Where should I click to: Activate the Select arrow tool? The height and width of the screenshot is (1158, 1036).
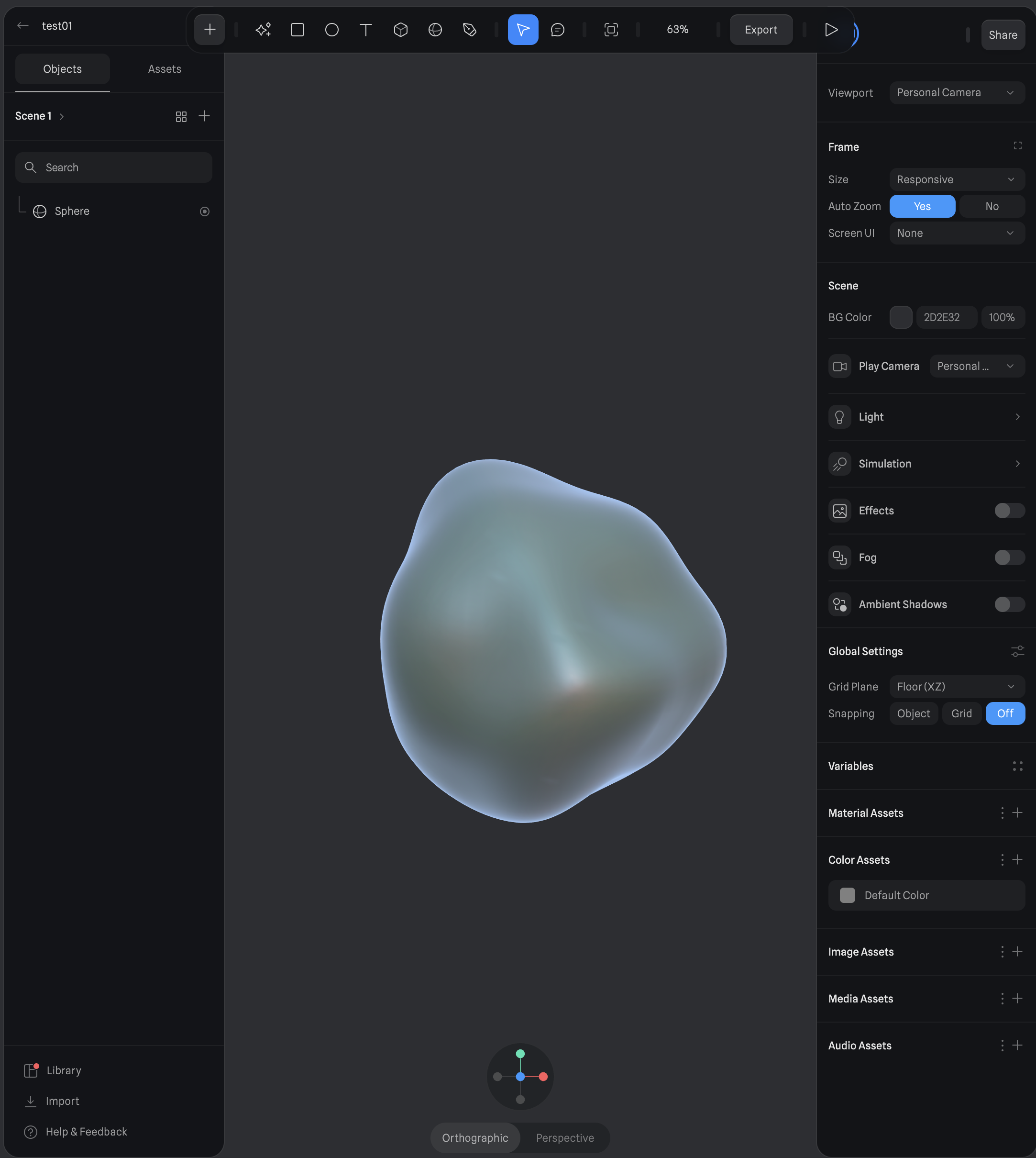coord(523,30)
